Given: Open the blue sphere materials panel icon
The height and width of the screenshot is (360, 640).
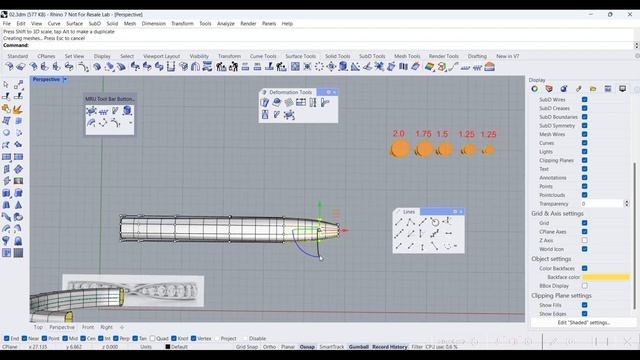Looking at the screenshot, I should coord(564,89).
